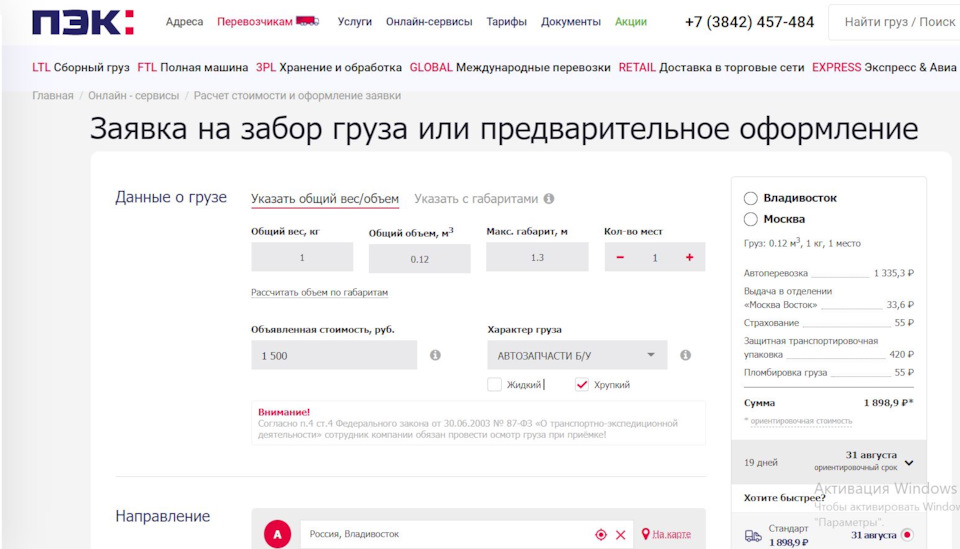Click the Пломбировка груза 55 ₽ line

tap(829, 372)
